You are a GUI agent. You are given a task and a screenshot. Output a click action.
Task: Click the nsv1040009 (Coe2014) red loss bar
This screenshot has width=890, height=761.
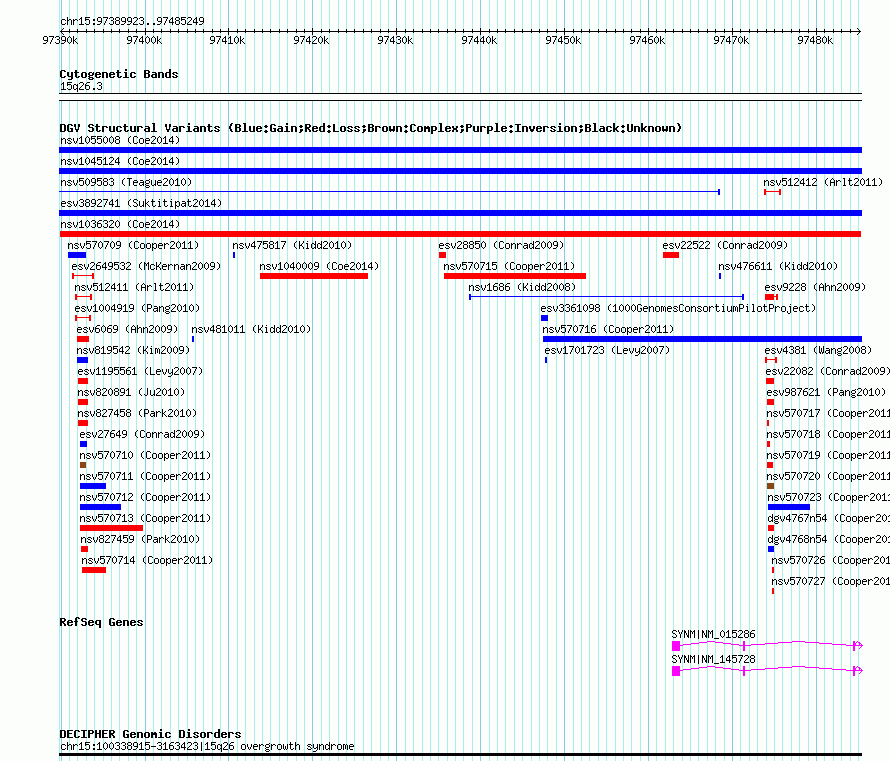(313, 276)
